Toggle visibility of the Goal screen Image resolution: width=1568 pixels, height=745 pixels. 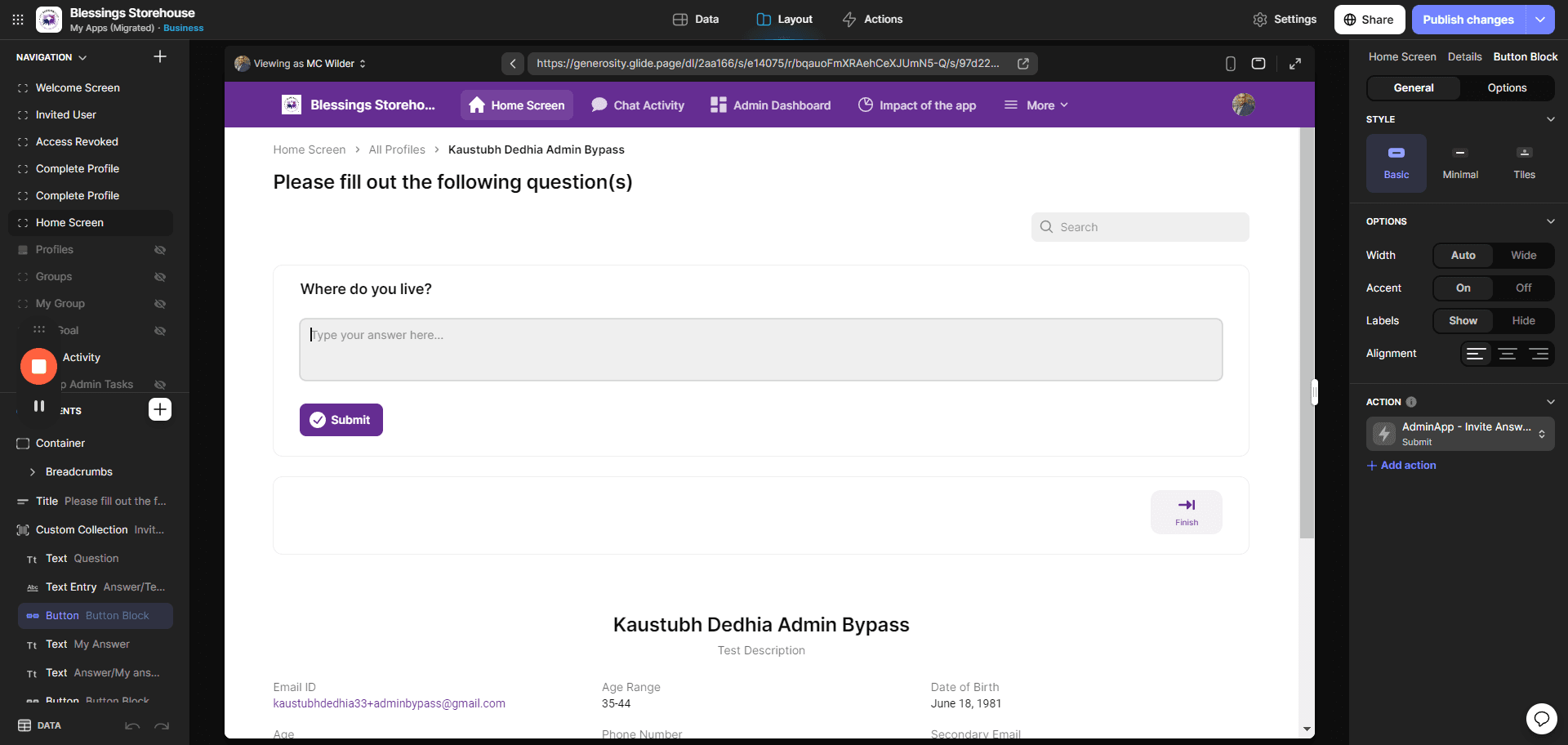click(160, 331)
